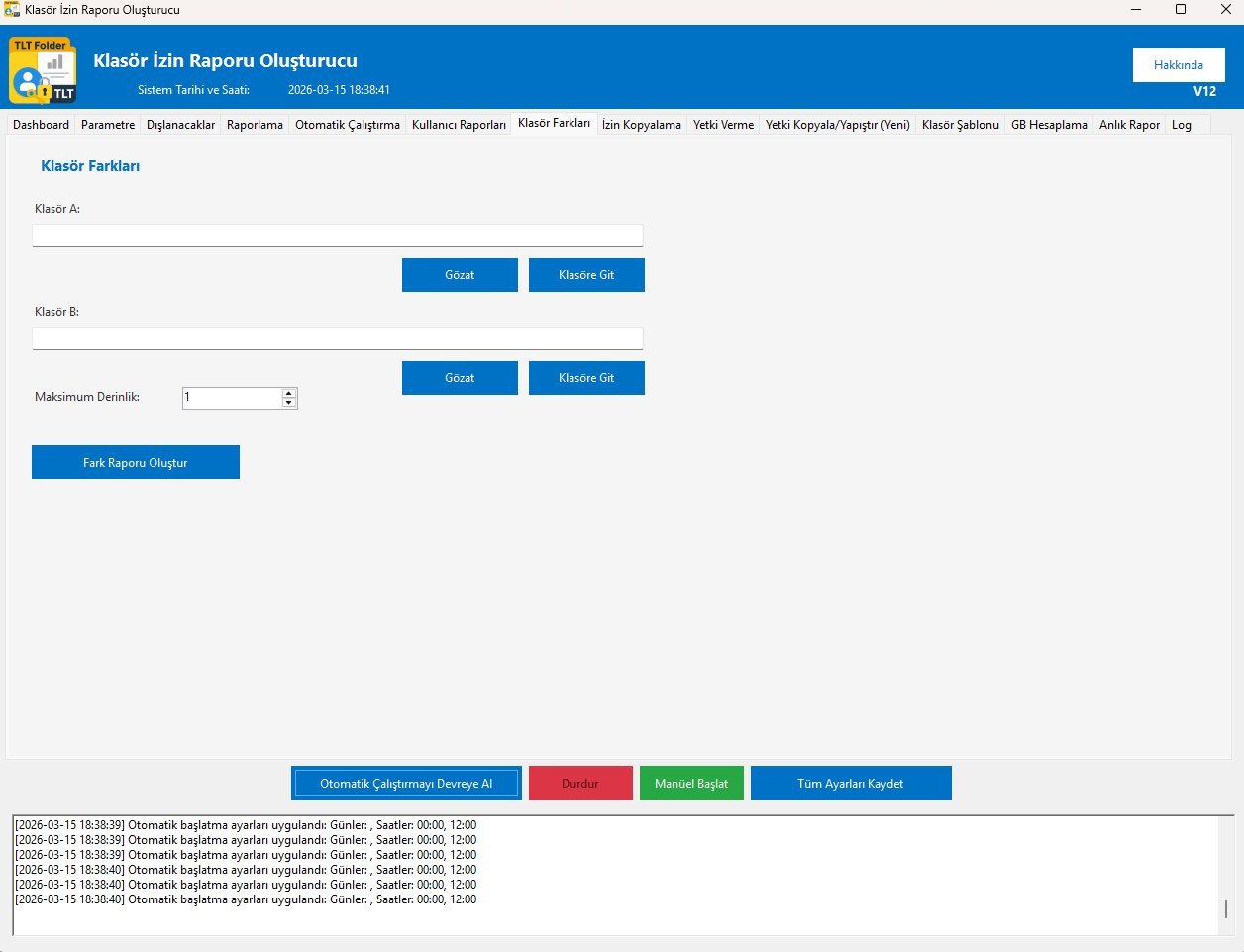Select the Dışlanacaklar tab

[180, 125]
